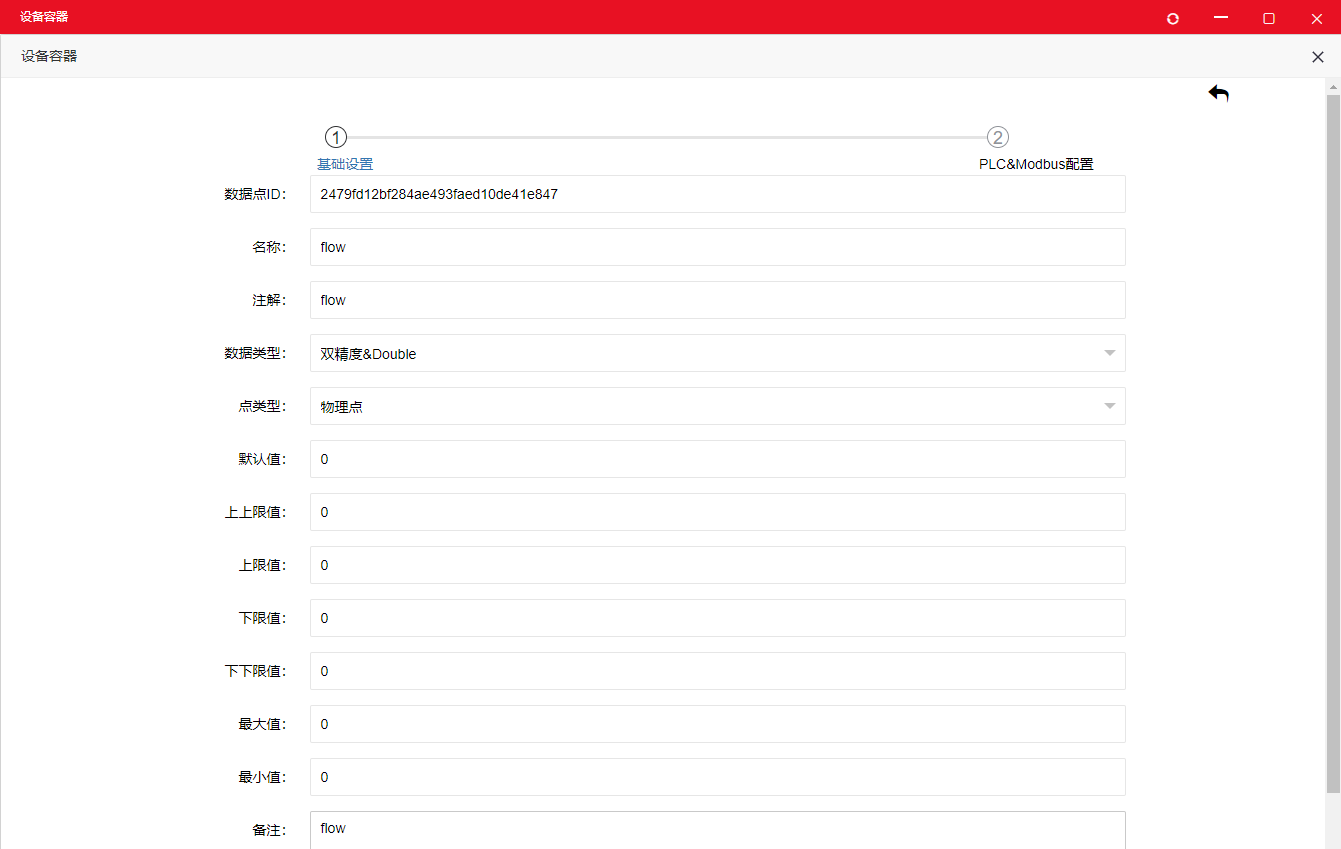Viewport: 1341px width, 849px height.
Task: Click the vertical scrollbar on right
Action: coord(1332,440)
